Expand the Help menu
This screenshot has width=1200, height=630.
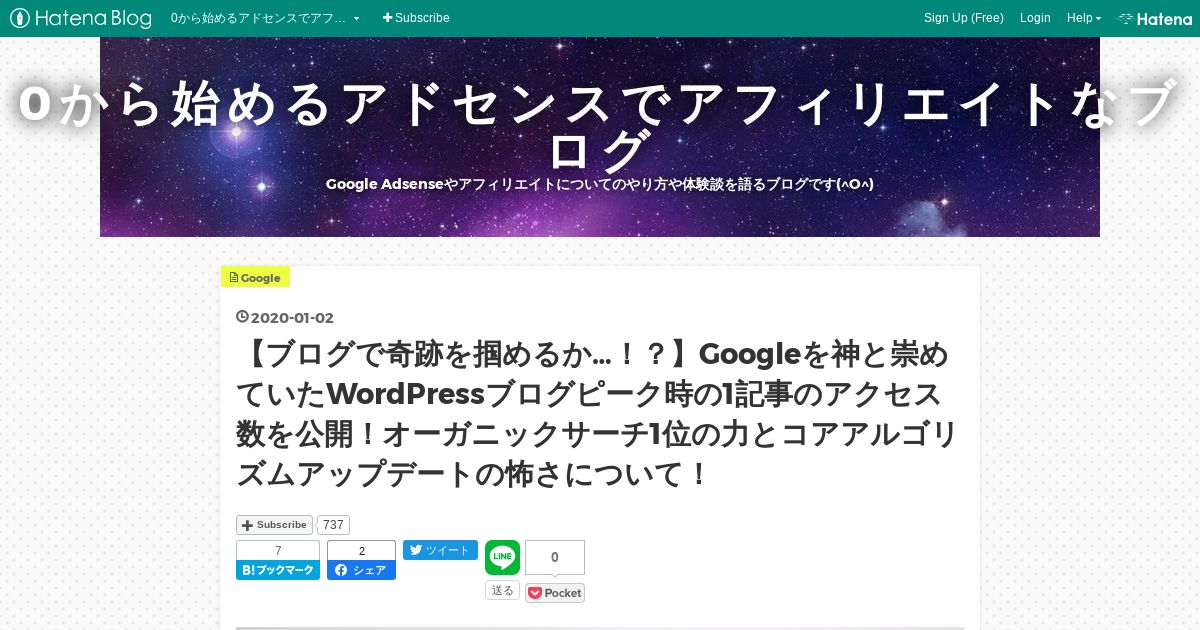1084,18
